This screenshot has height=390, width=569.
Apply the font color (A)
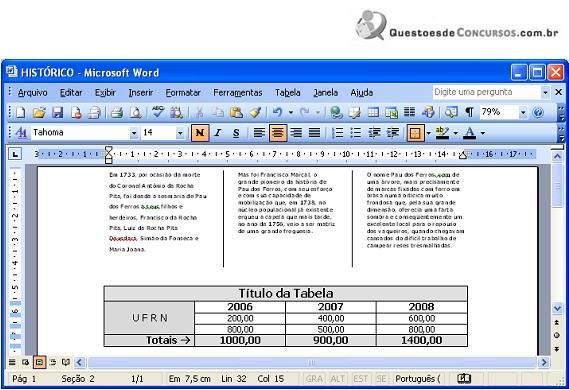tap(470, 133)
